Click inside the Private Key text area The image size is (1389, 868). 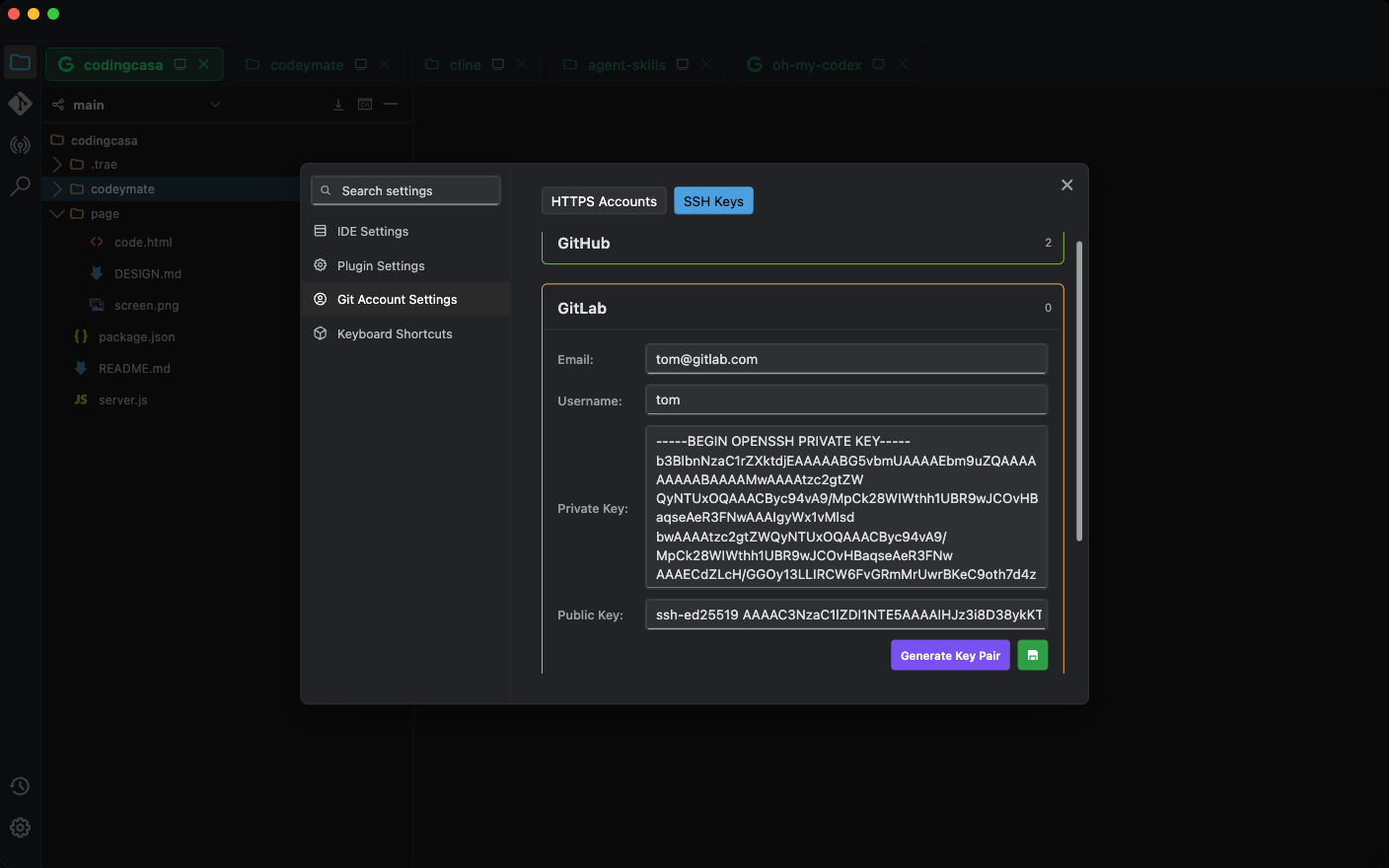click(846, 507)
